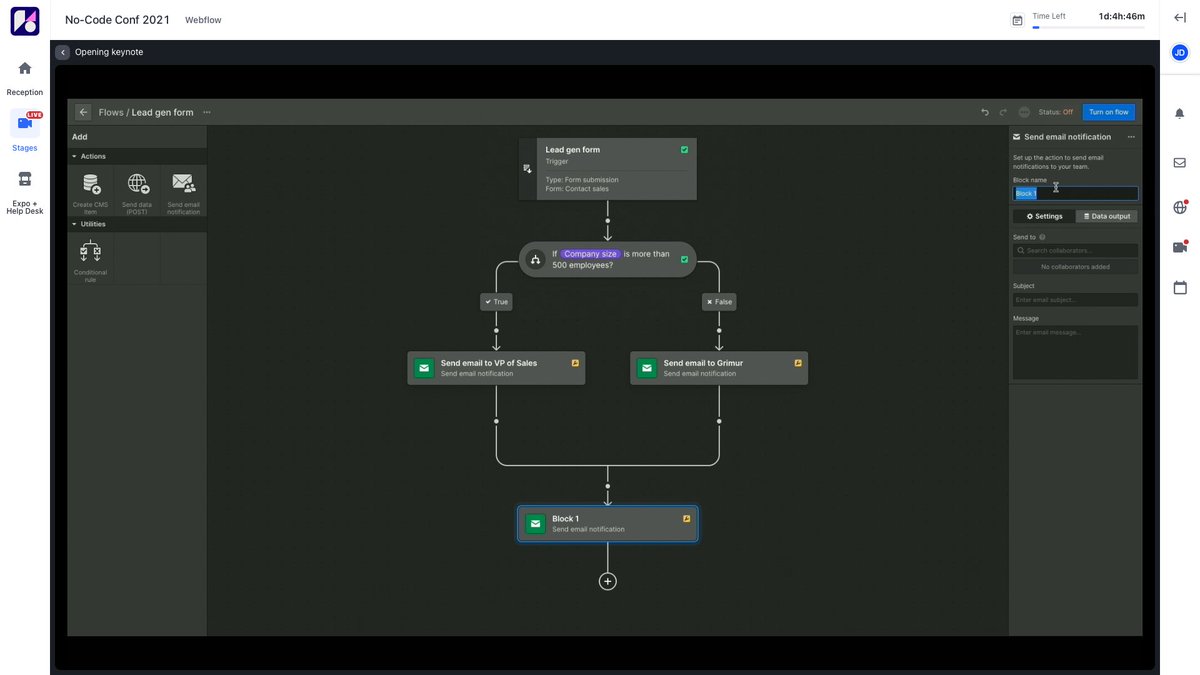
Task: Click the event logo in the top-left corner
Action: (x=25, y=21)
